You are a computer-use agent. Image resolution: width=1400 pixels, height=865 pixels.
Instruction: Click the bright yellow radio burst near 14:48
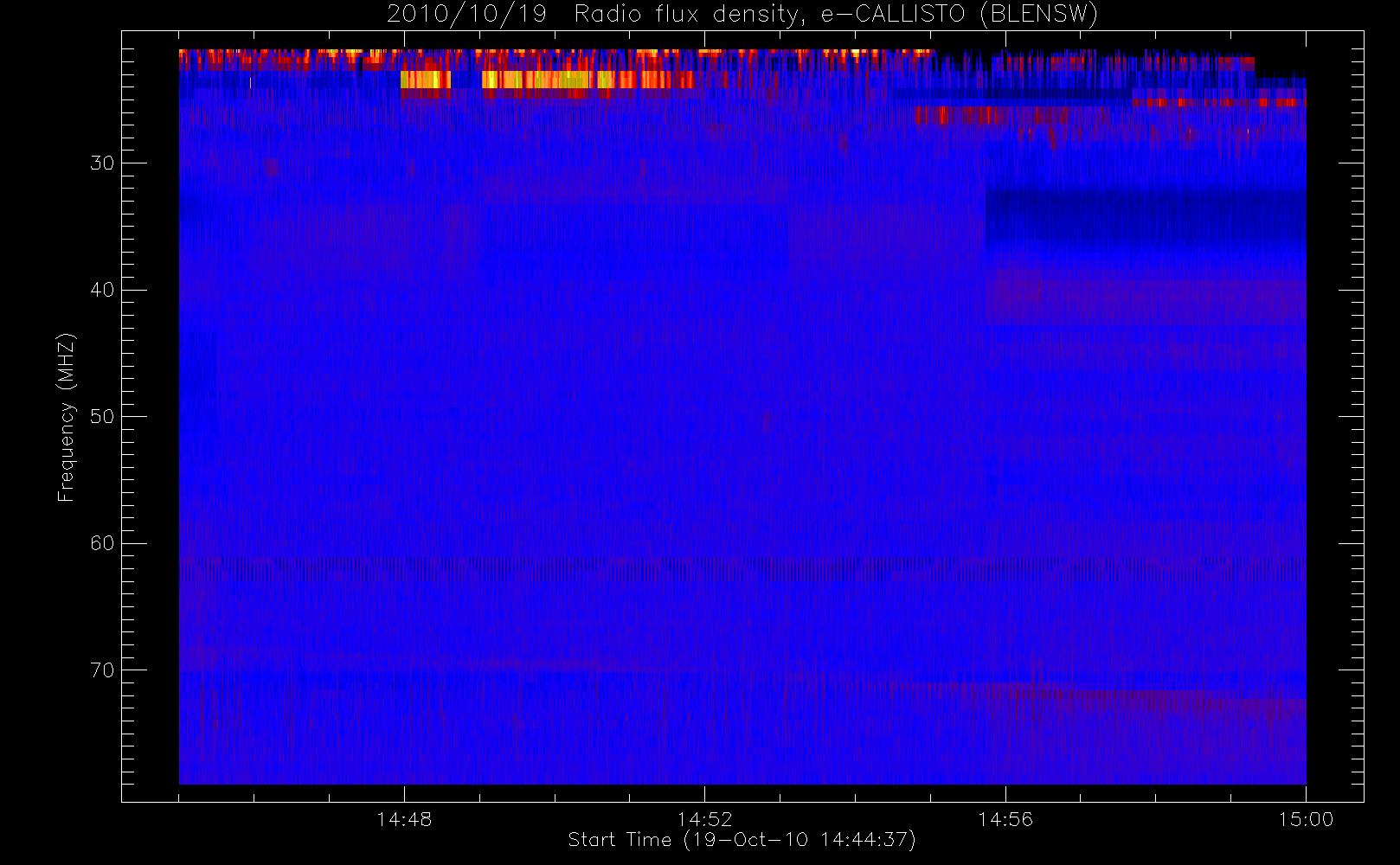pyautogui.click(x=425, y=80)
